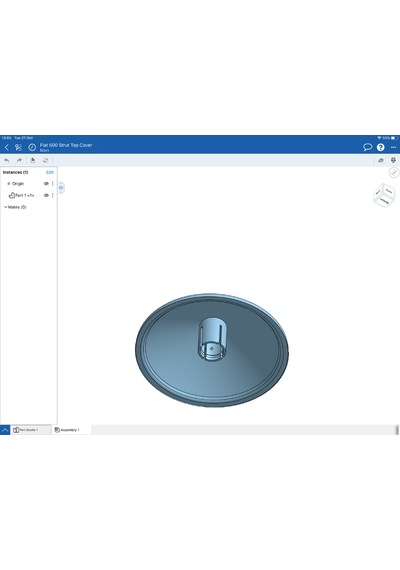Tap the Main branch label
This screenshot has width=400, height=570.
44,150
